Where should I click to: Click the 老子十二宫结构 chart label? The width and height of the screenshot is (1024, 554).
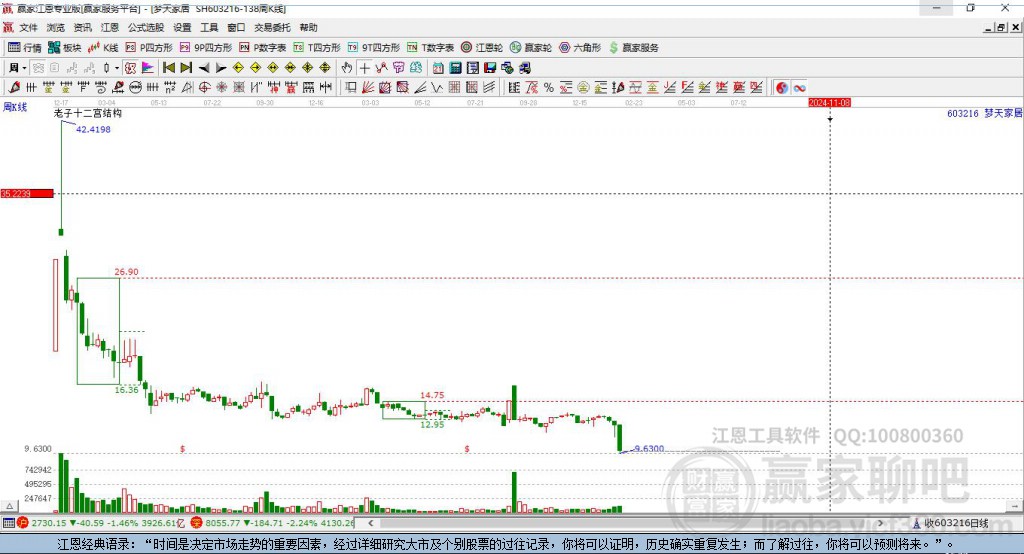click(x=88, y=113)
